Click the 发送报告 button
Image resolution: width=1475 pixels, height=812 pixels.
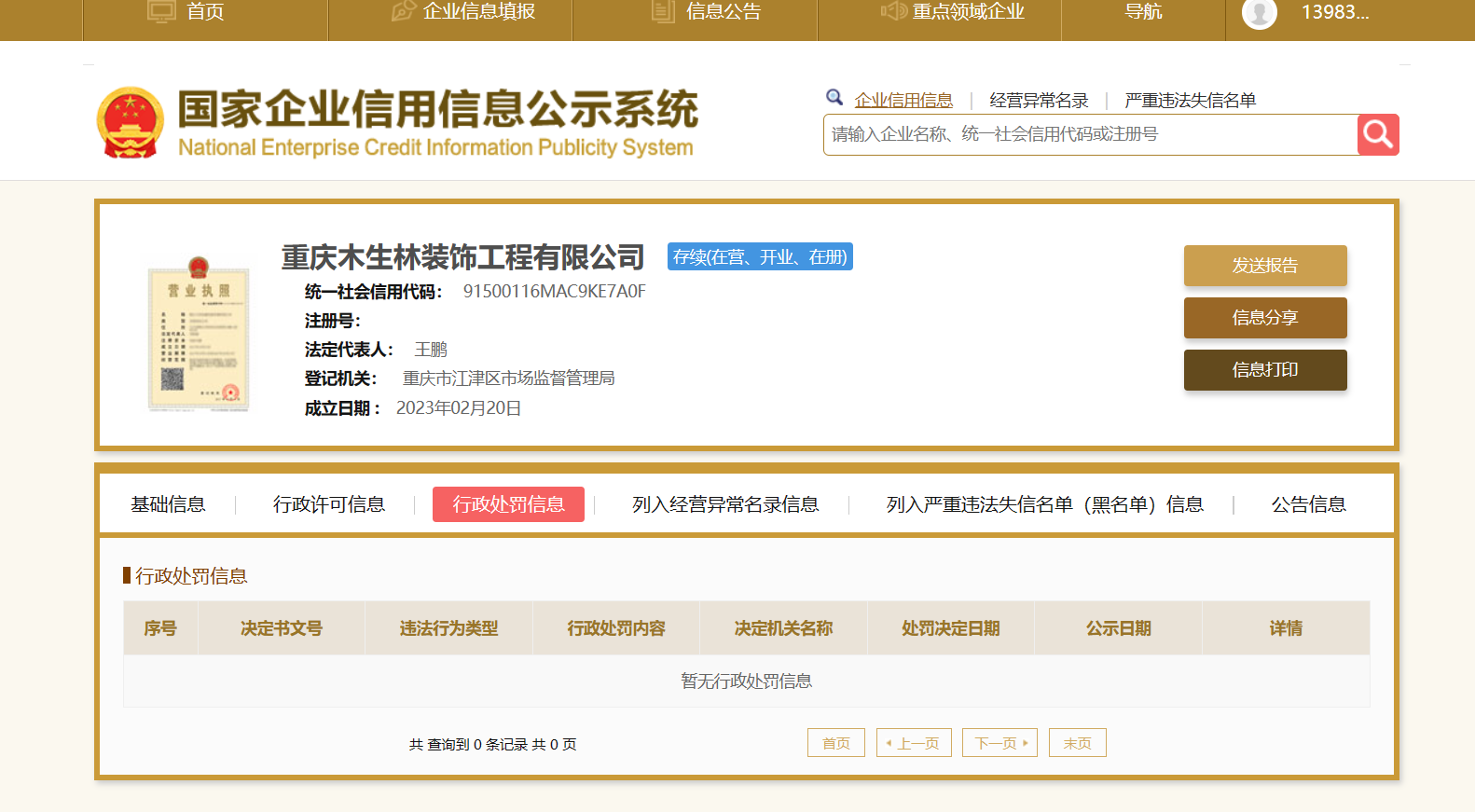point(1265,266)
